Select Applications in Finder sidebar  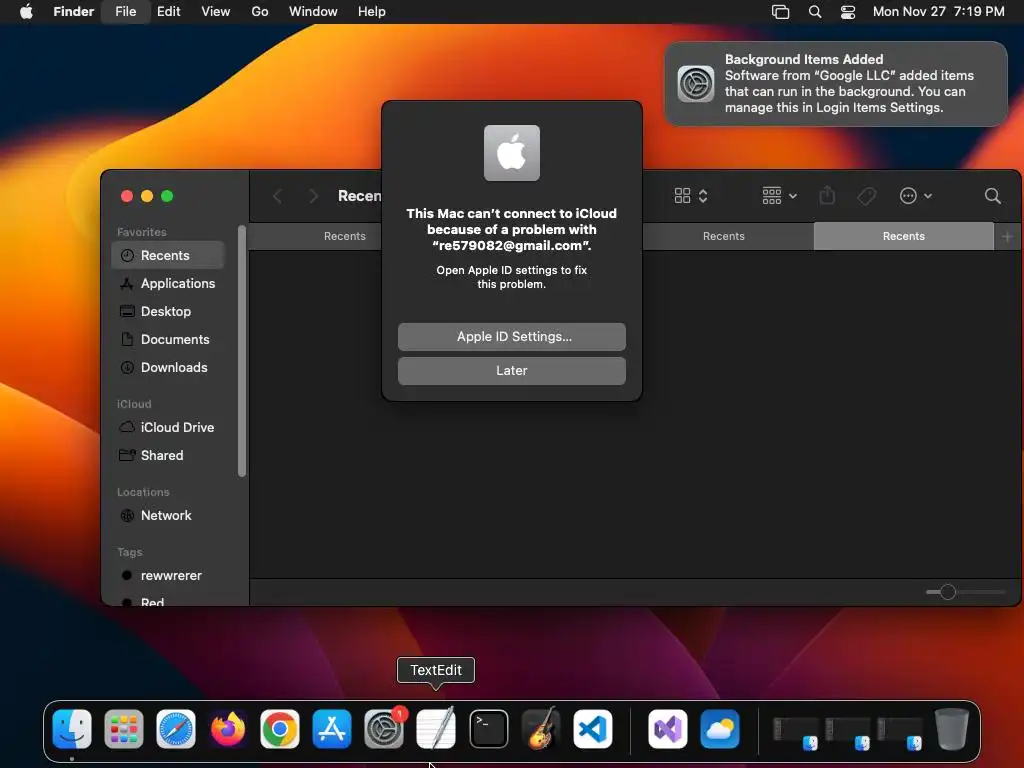coord(168,283)
